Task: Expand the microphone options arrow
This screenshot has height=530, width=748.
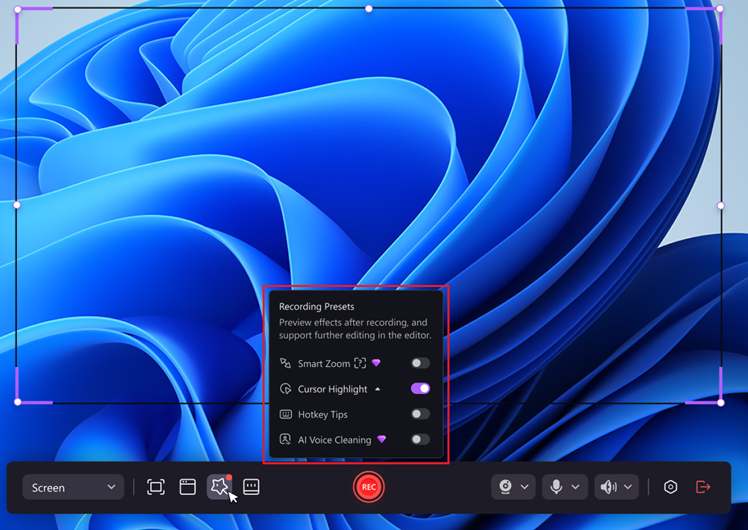Action: click(575, 487)
